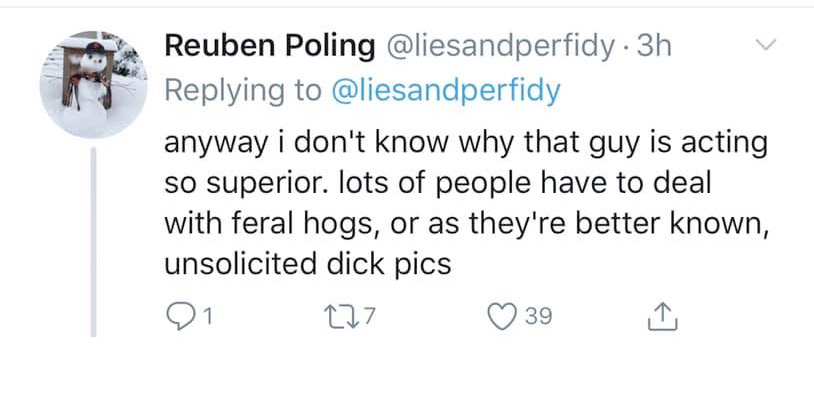Follow the blue @liesandperfidy reply link
Image resolution: width=814 pixels, height=397 pixels.
(446, 91)
